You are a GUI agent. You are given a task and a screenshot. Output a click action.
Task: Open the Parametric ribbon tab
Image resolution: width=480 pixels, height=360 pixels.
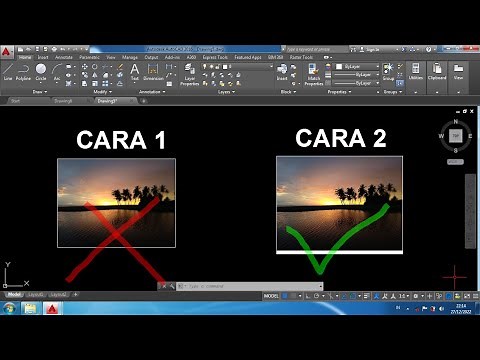(89, 57)
